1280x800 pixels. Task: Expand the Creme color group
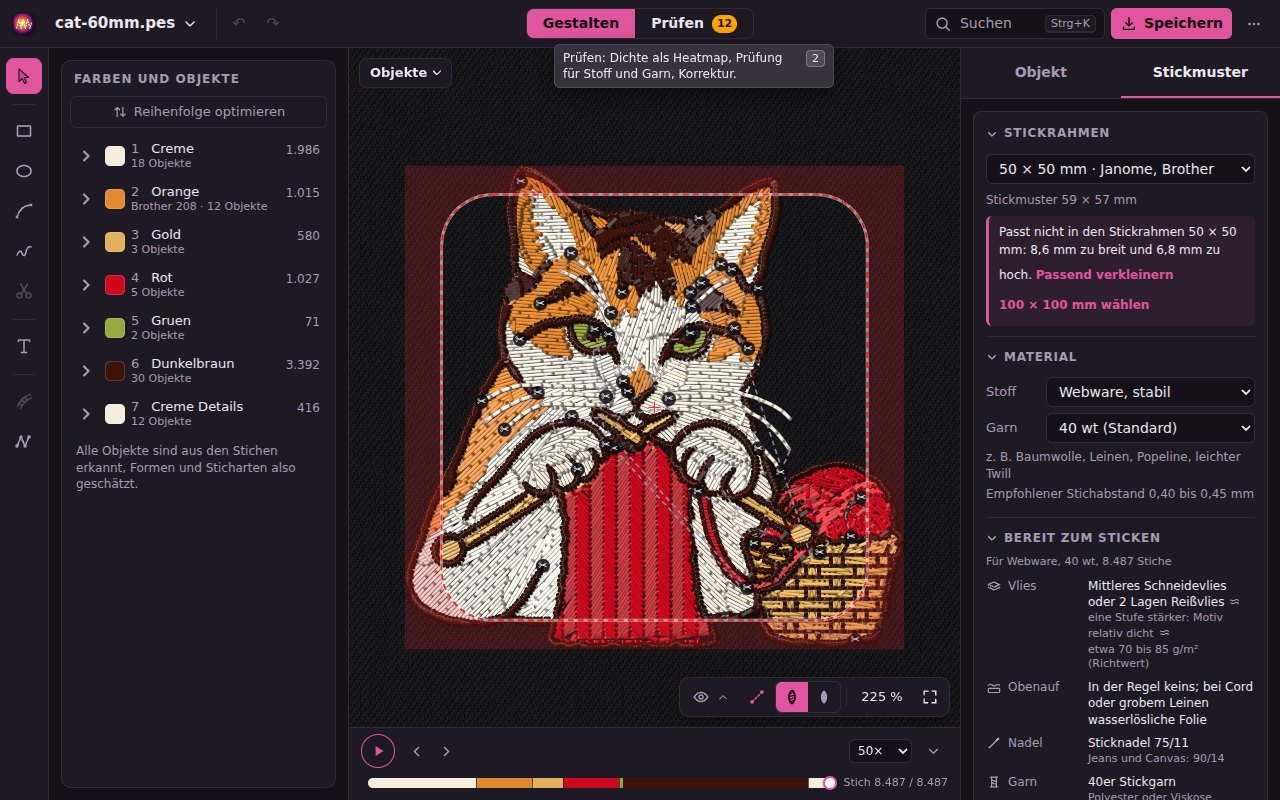pyautogui.click(x=86, y=156)
